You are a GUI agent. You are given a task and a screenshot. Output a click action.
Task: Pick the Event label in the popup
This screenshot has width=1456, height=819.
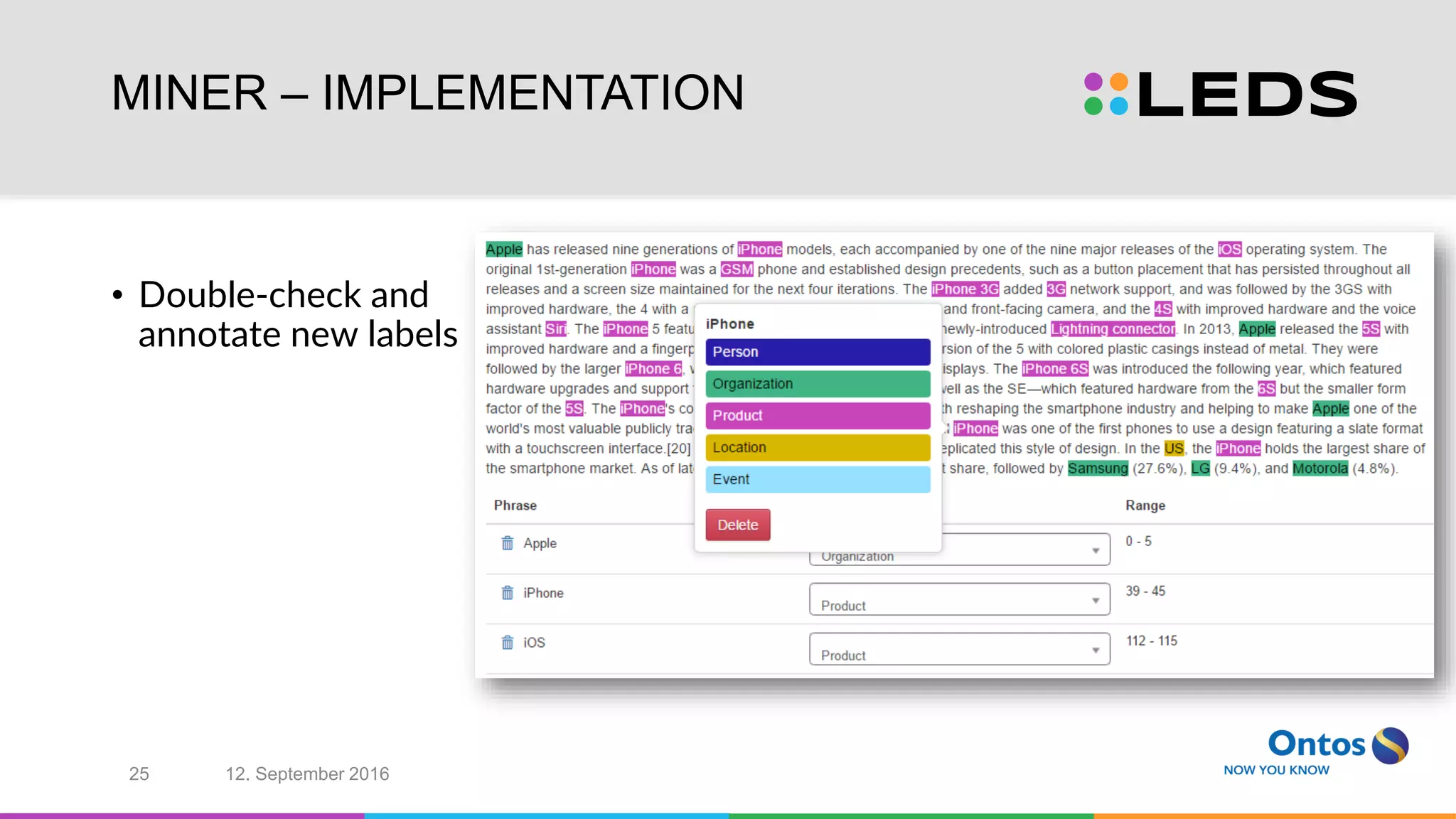click(x=818, y=480)
